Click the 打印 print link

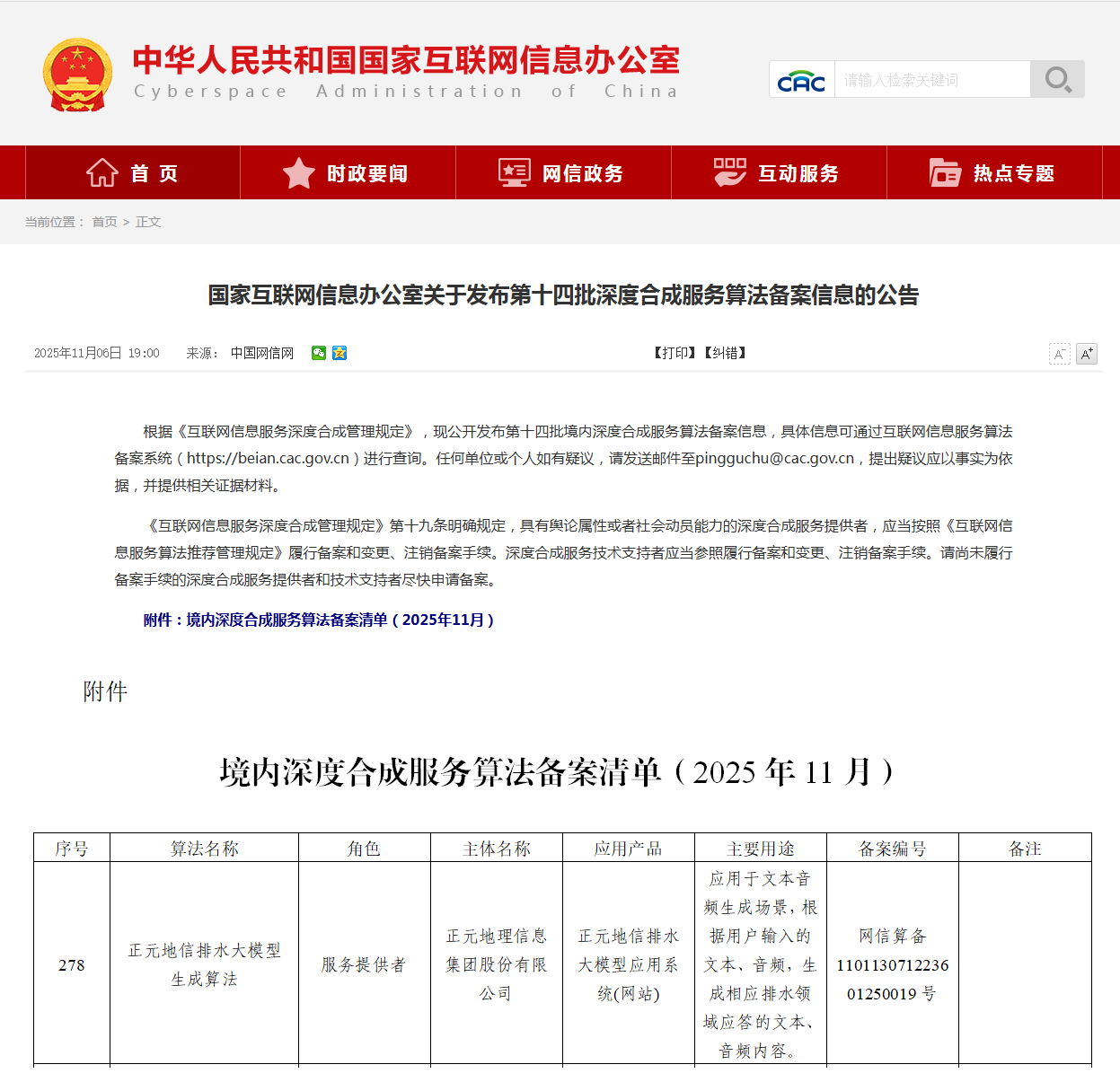675,353
